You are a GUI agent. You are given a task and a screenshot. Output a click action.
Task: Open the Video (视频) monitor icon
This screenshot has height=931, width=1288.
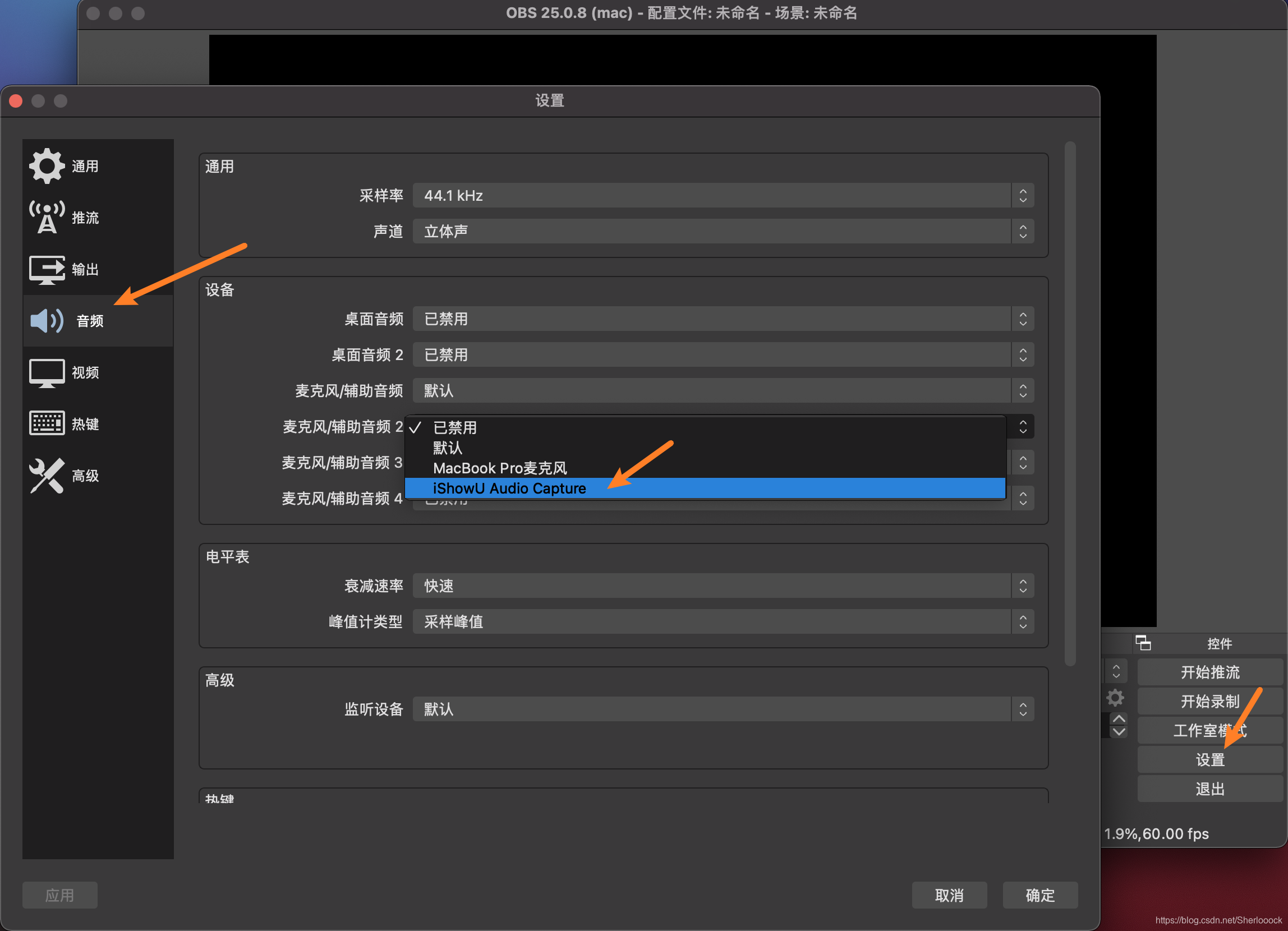[47, 372]
